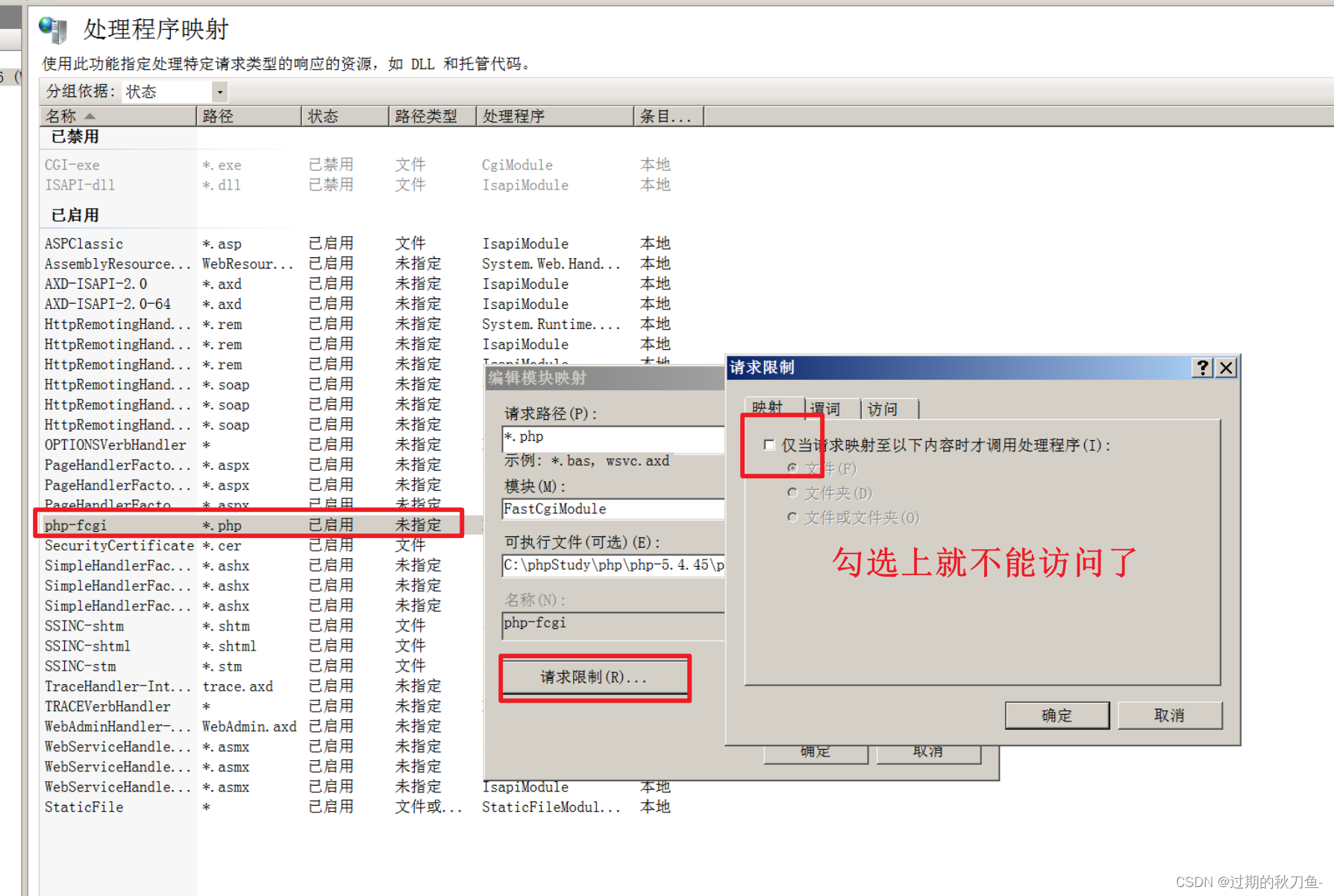The height and width of the screenshot is (896, 1334).
Task: Close the 请求限制 dialog
Action: [1226, 368]
